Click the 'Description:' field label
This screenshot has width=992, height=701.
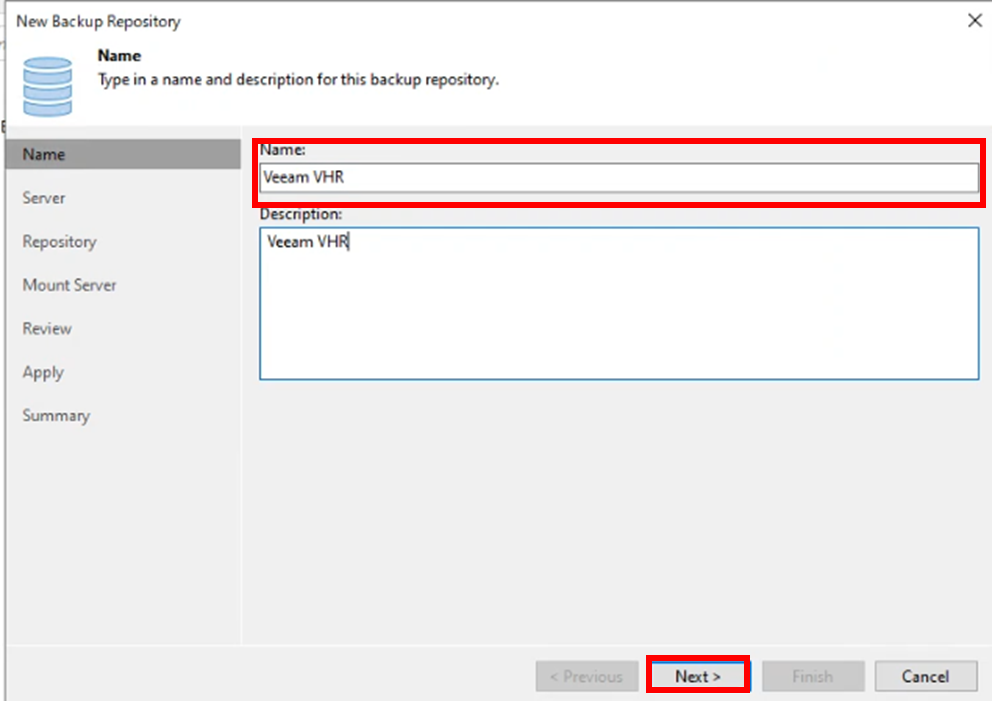tap(301, 214)
